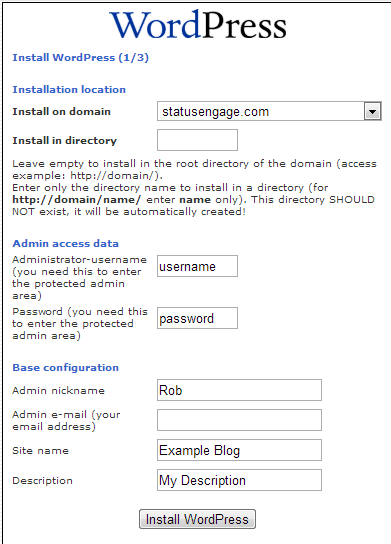Click the Install in directory field
Screen dimensions: 391x544
coord(197,140)
